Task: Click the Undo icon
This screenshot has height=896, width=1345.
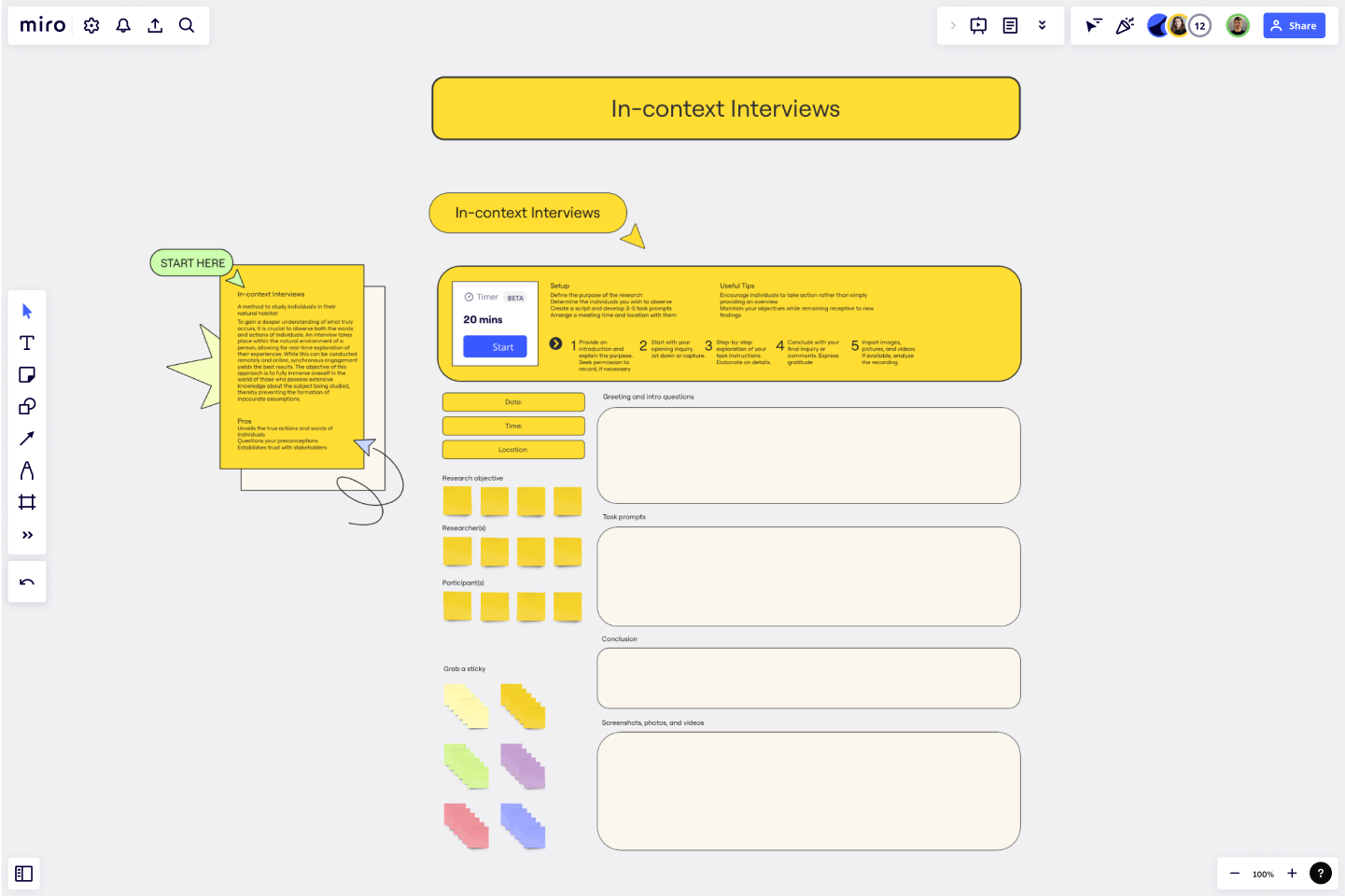Action: pyautogui.click(x=27, y=581)
